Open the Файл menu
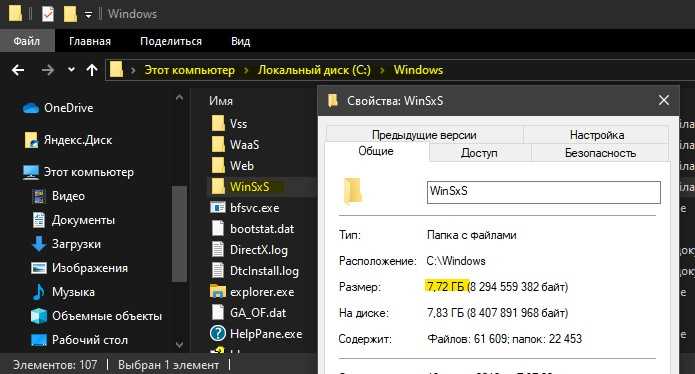The width and height of the screenshot is (695, 374). point(27,41)
